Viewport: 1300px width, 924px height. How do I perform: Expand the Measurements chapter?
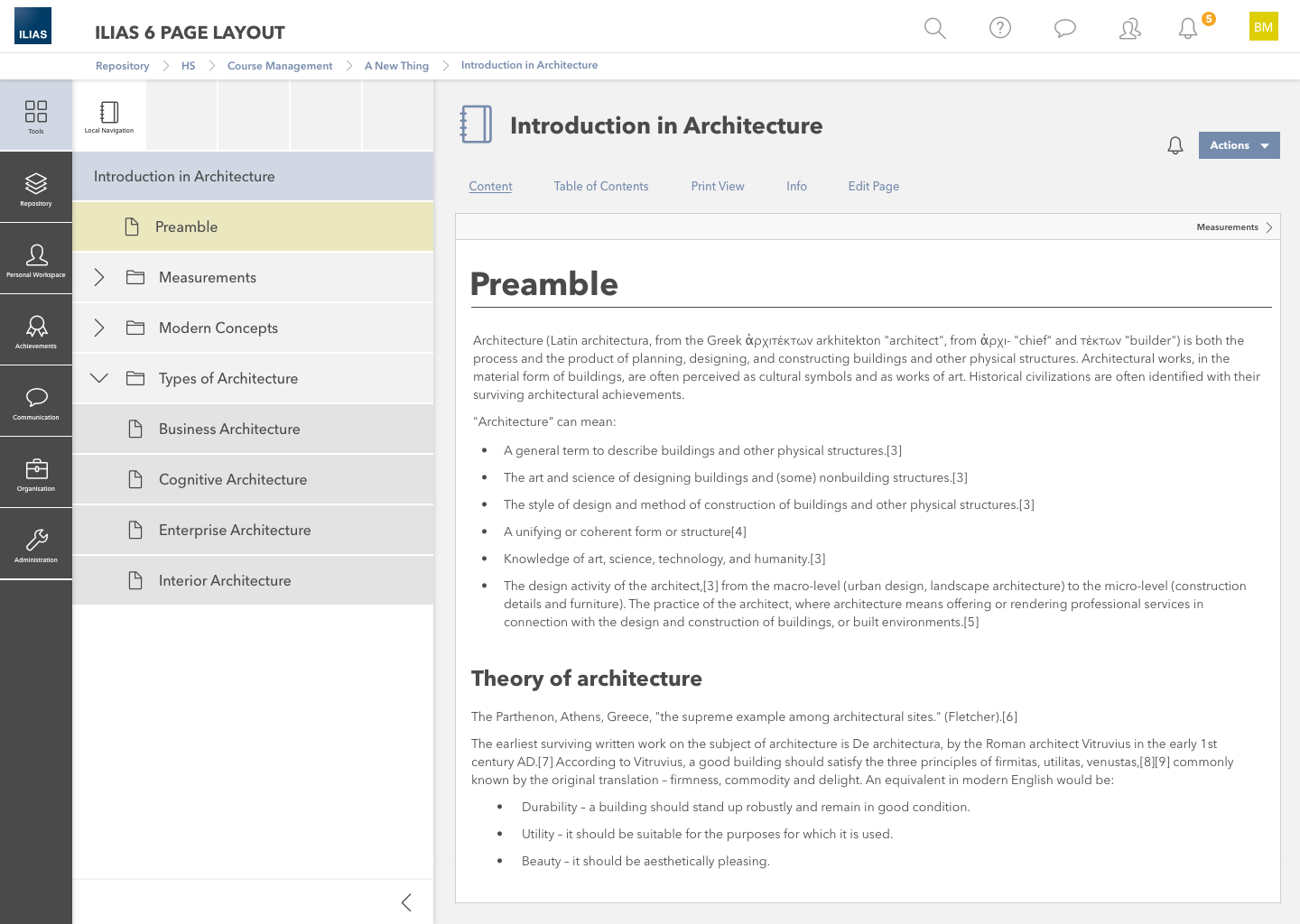[99, 278]
